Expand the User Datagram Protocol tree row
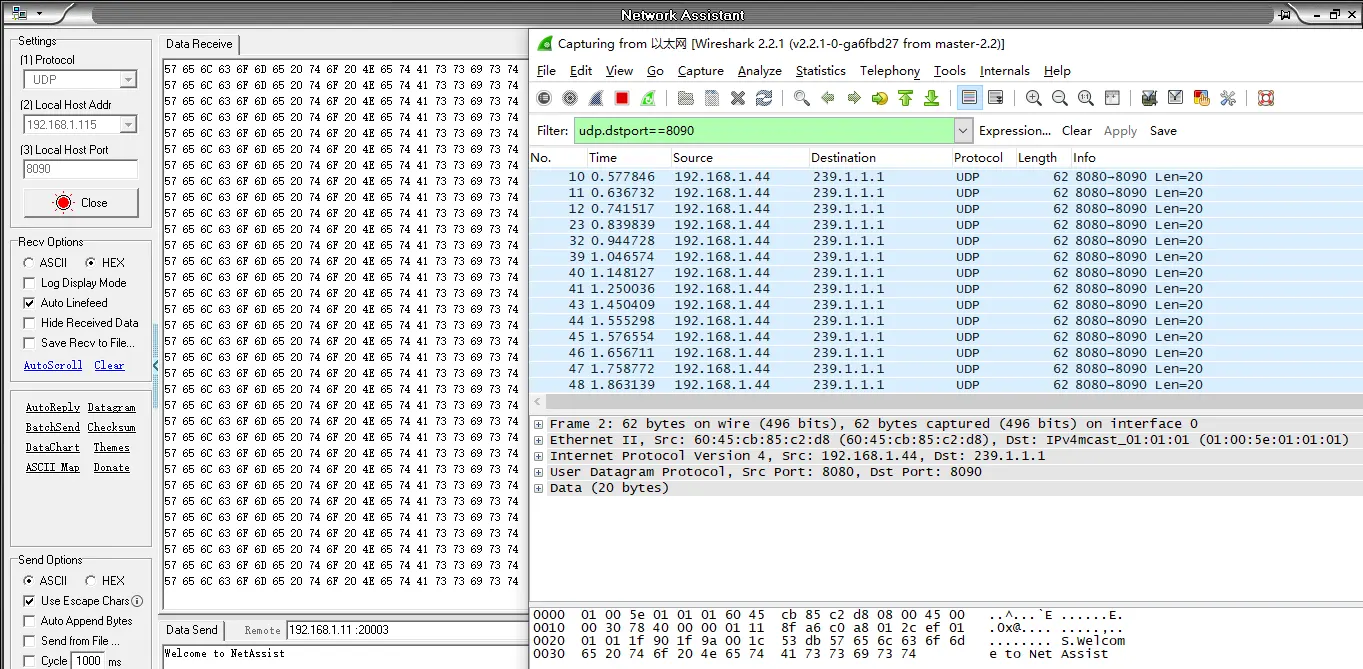The width and height of the screenshot is (1363, 669). [x=539, y=471]
